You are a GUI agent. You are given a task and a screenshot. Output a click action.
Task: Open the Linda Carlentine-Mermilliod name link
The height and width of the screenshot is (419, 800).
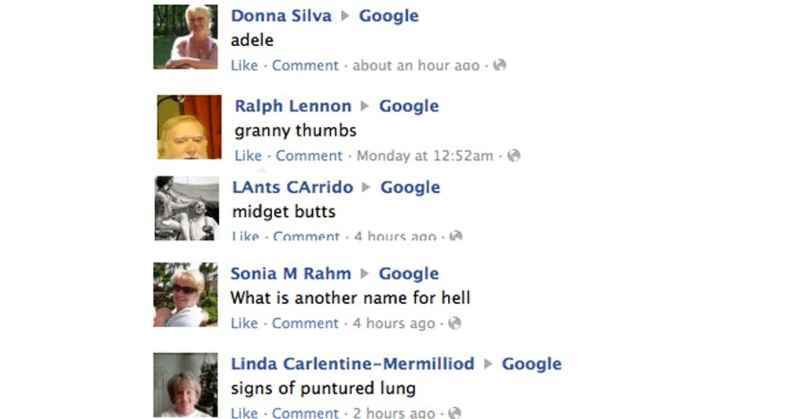[352, 364]
